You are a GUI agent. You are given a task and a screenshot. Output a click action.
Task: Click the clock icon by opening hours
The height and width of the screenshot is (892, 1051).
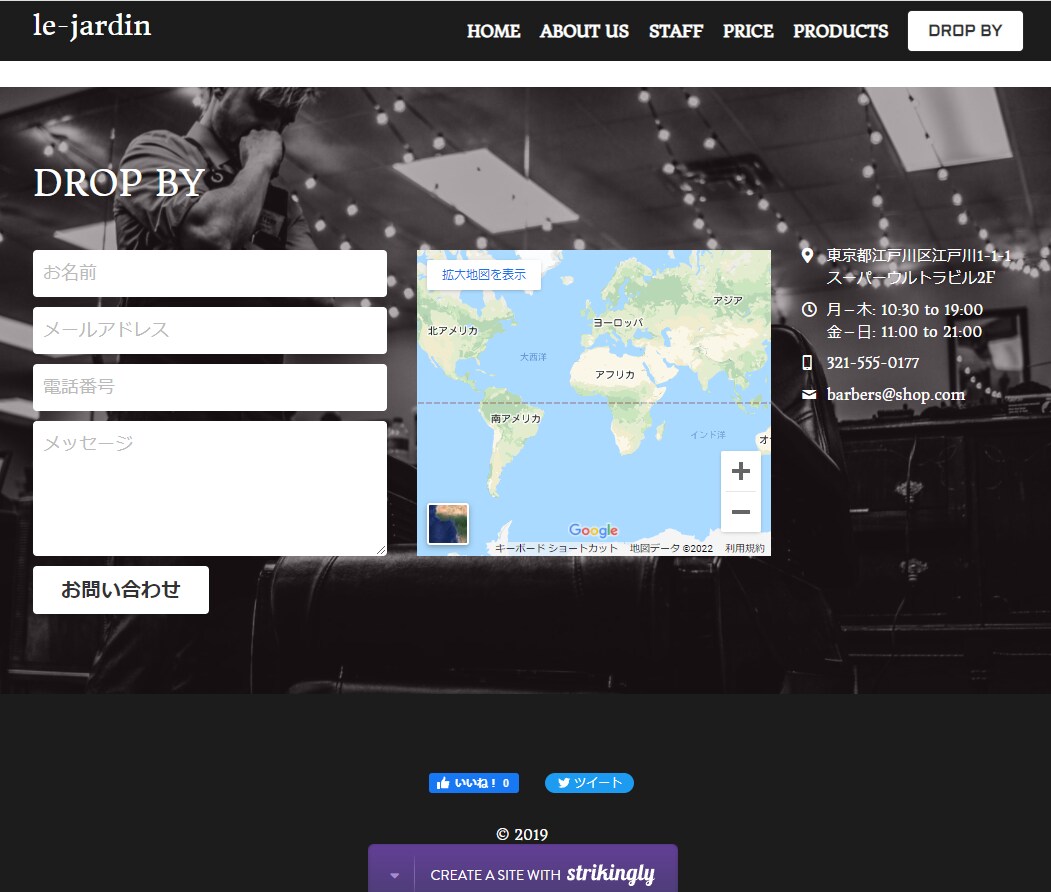(x=809, y=310)
